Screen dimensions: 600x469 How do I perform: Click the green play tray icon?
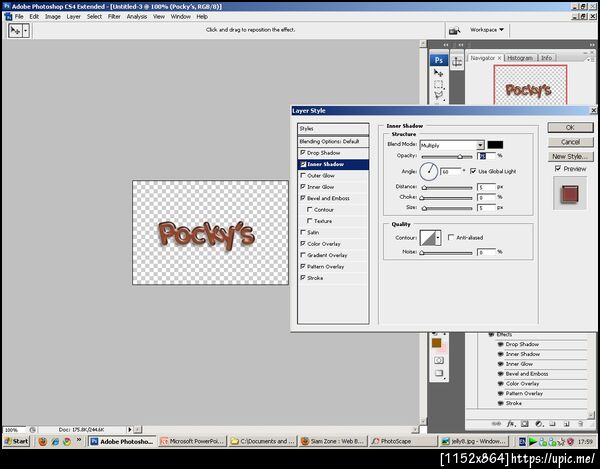tap(532, 441)
